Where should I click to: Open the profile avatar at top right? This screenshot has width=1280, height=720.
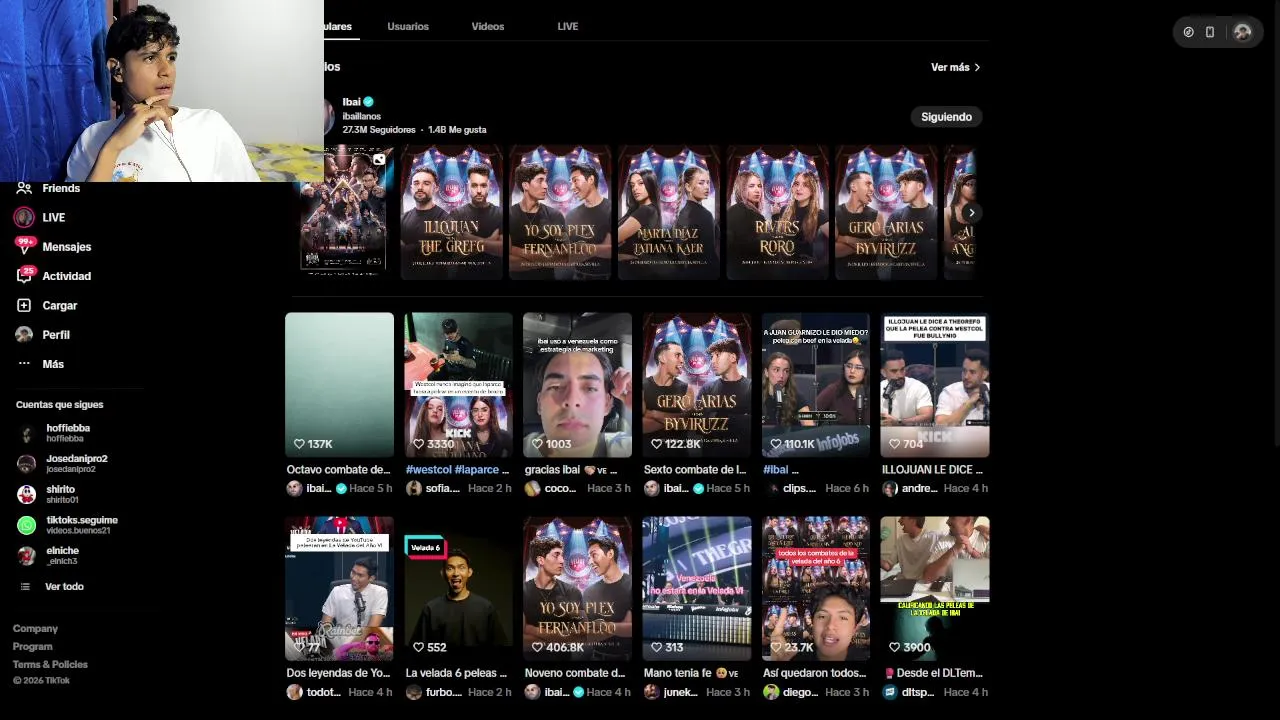tap(1243, 32)
